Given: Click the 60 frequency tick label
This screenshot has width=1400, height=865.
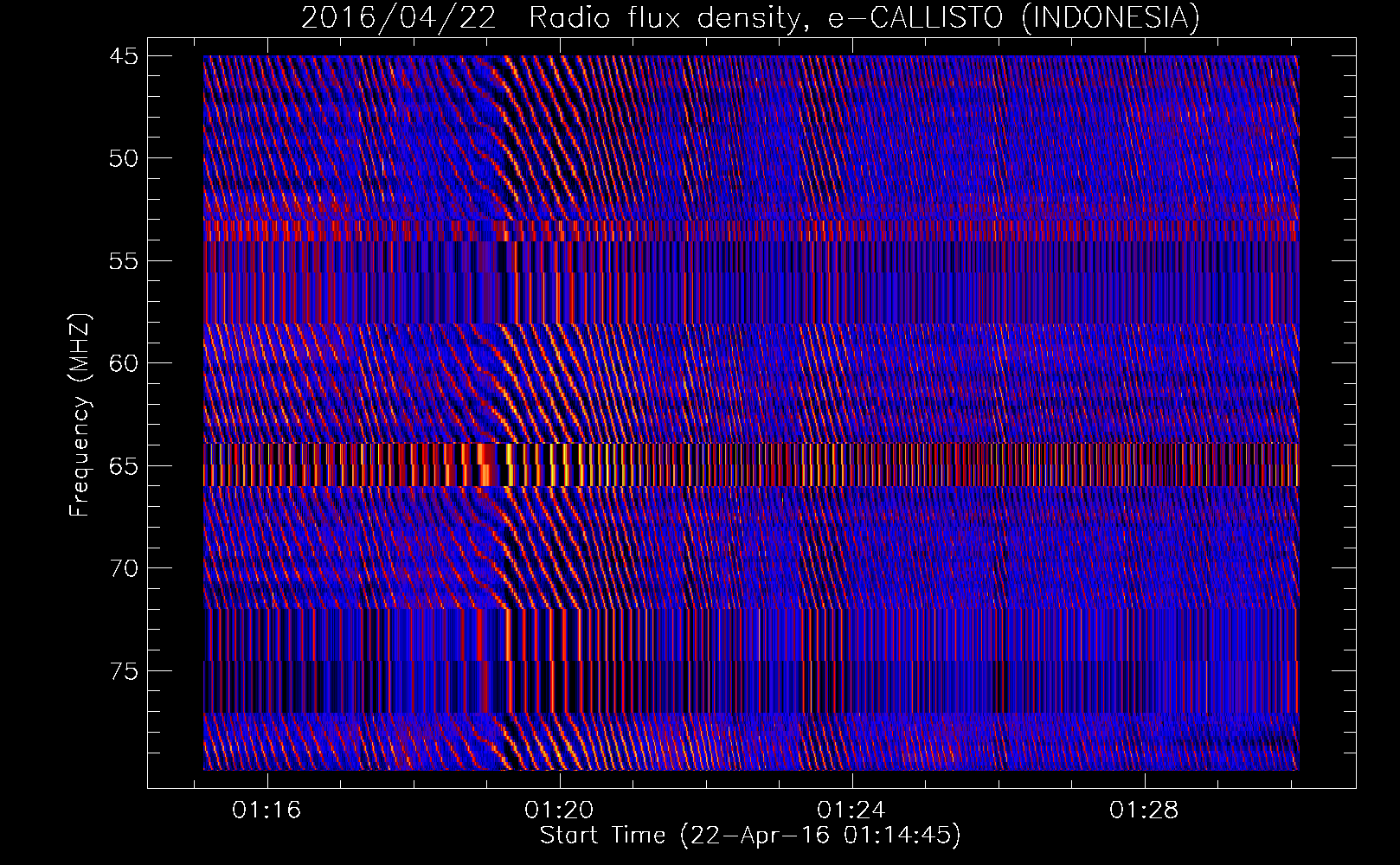Looking at the screenshot, I should [x=123, y=363].
